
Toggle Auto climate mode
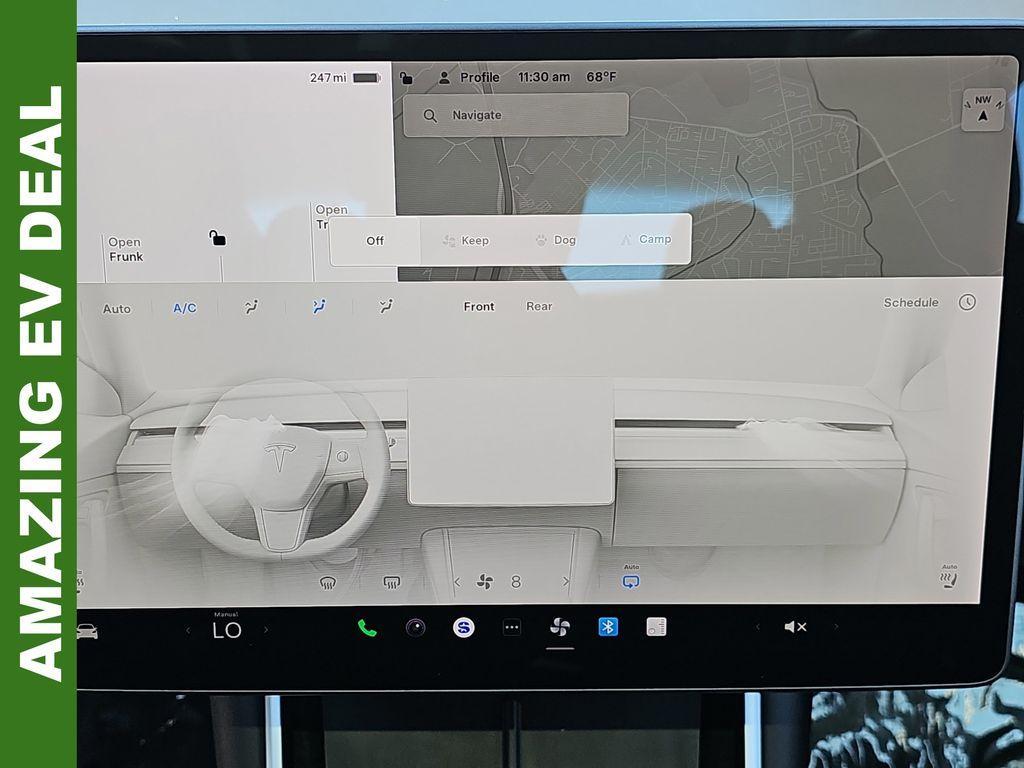pyautogui.click(x=117, y=309)
